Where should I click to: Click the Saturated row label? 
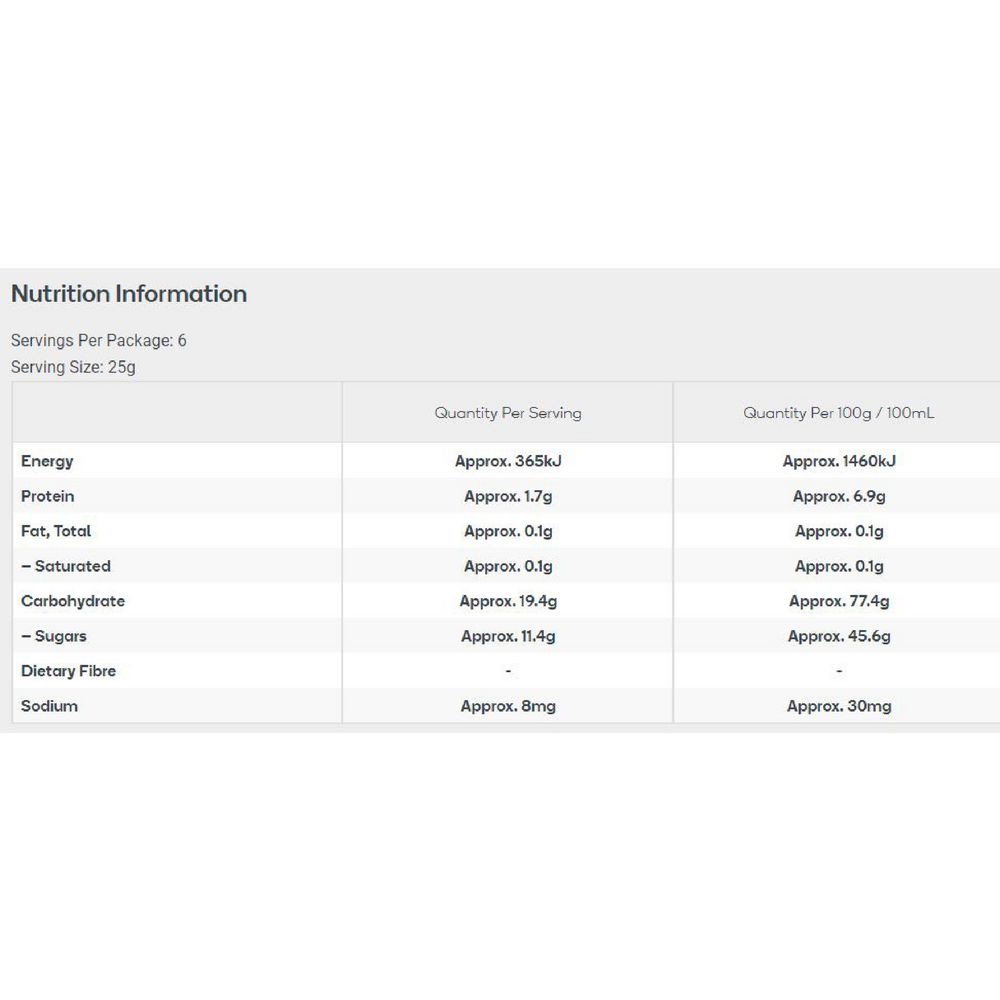point(66,566)
